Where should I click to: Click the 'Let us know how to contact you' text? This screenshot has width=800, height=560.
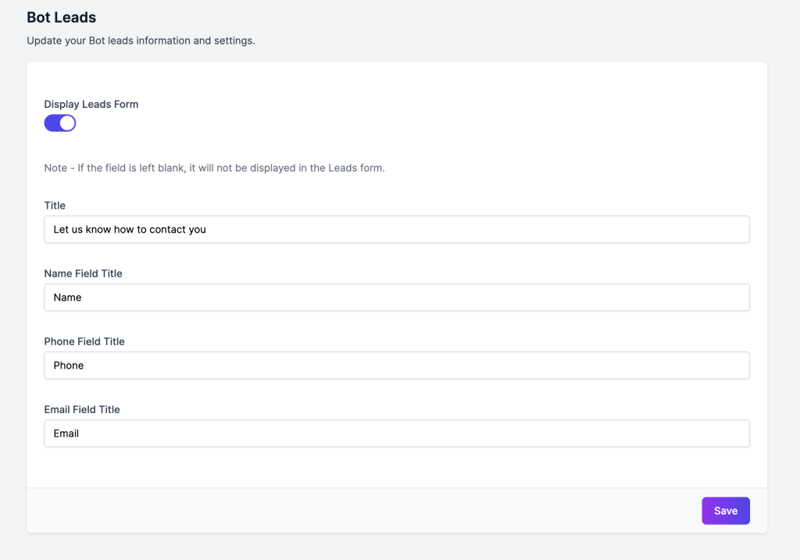coord(129,229)
